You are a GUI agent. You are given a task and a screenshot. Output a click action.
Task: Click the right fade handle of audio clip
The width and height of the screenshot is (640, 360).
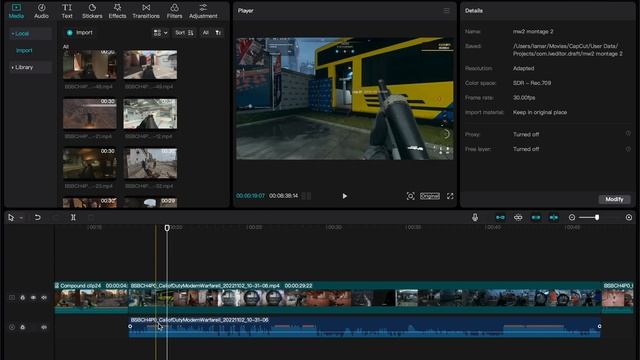599,326
